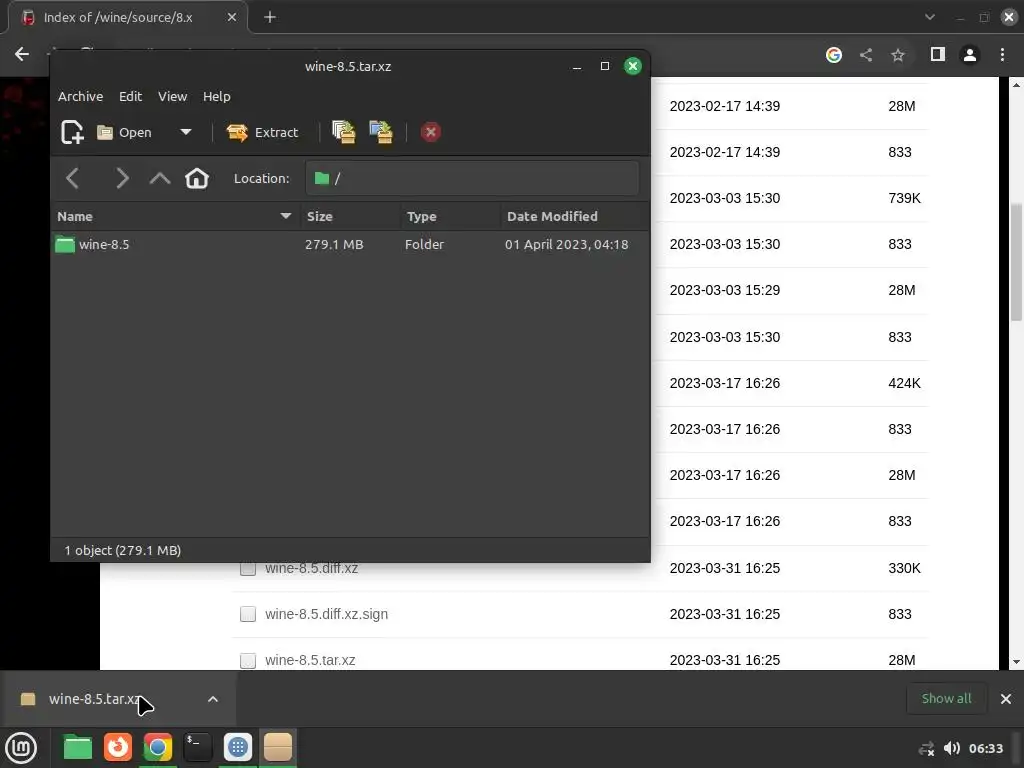
Task: Expand the tab search chevron
Action: pyautogui.click(x=930, y=18)
